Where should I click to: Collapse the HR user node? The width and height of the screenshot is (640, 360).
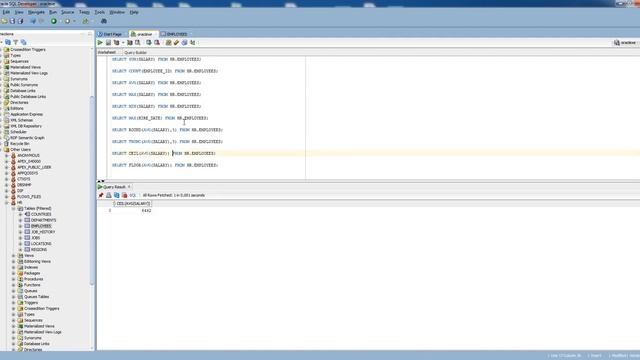(7, 203)
